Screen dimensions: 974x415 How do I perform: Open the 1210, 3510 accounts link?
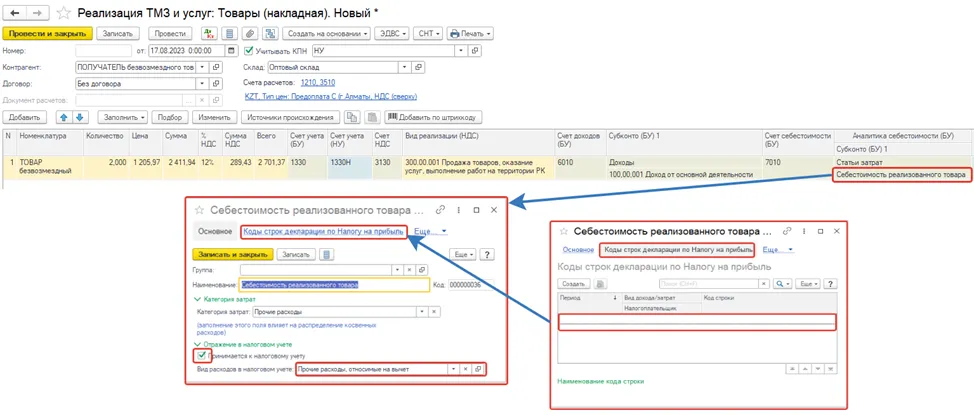[x=317, y=83]
